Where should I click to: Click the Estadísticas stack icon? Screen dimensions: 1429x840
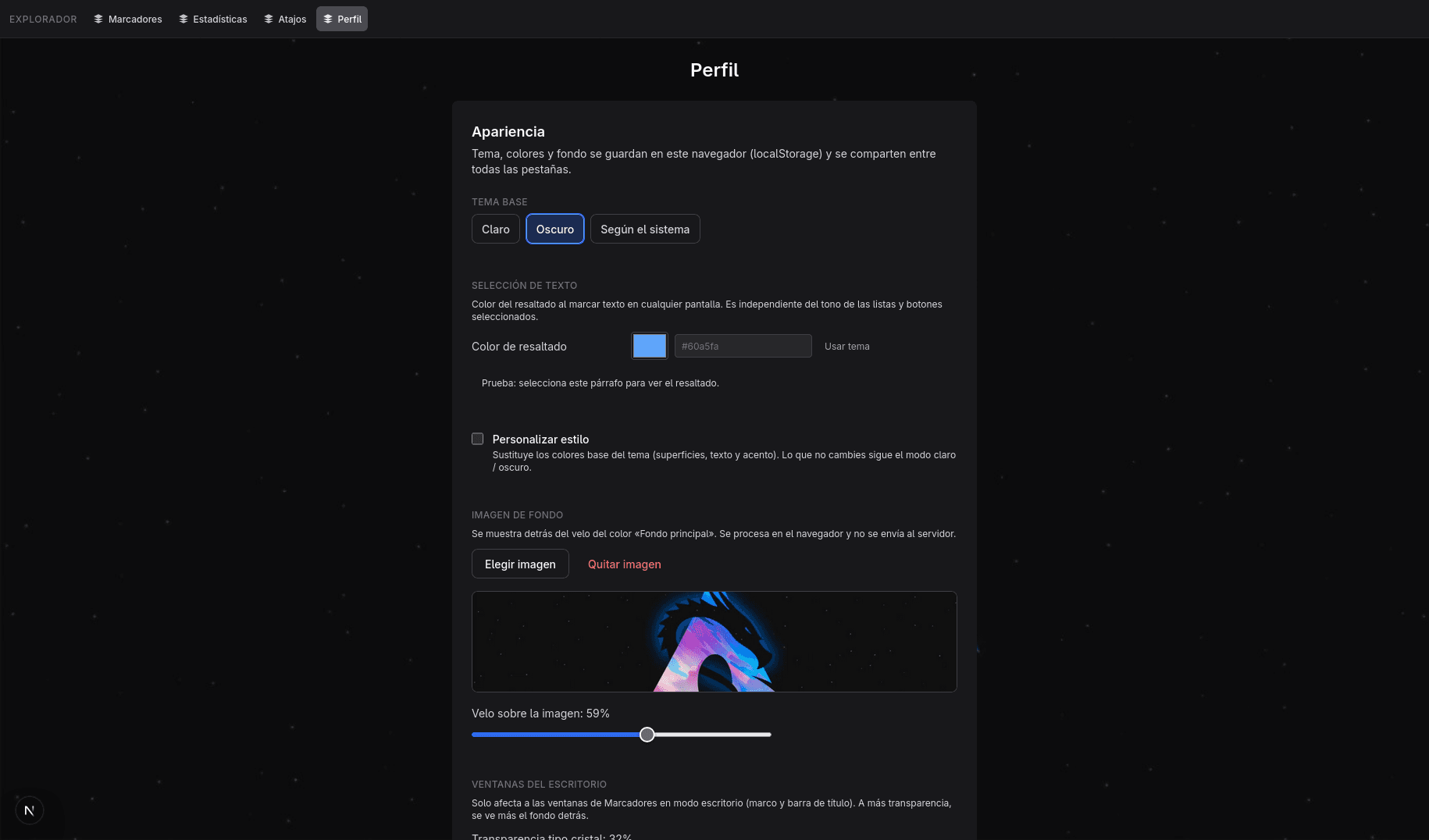tap(184, 19)
